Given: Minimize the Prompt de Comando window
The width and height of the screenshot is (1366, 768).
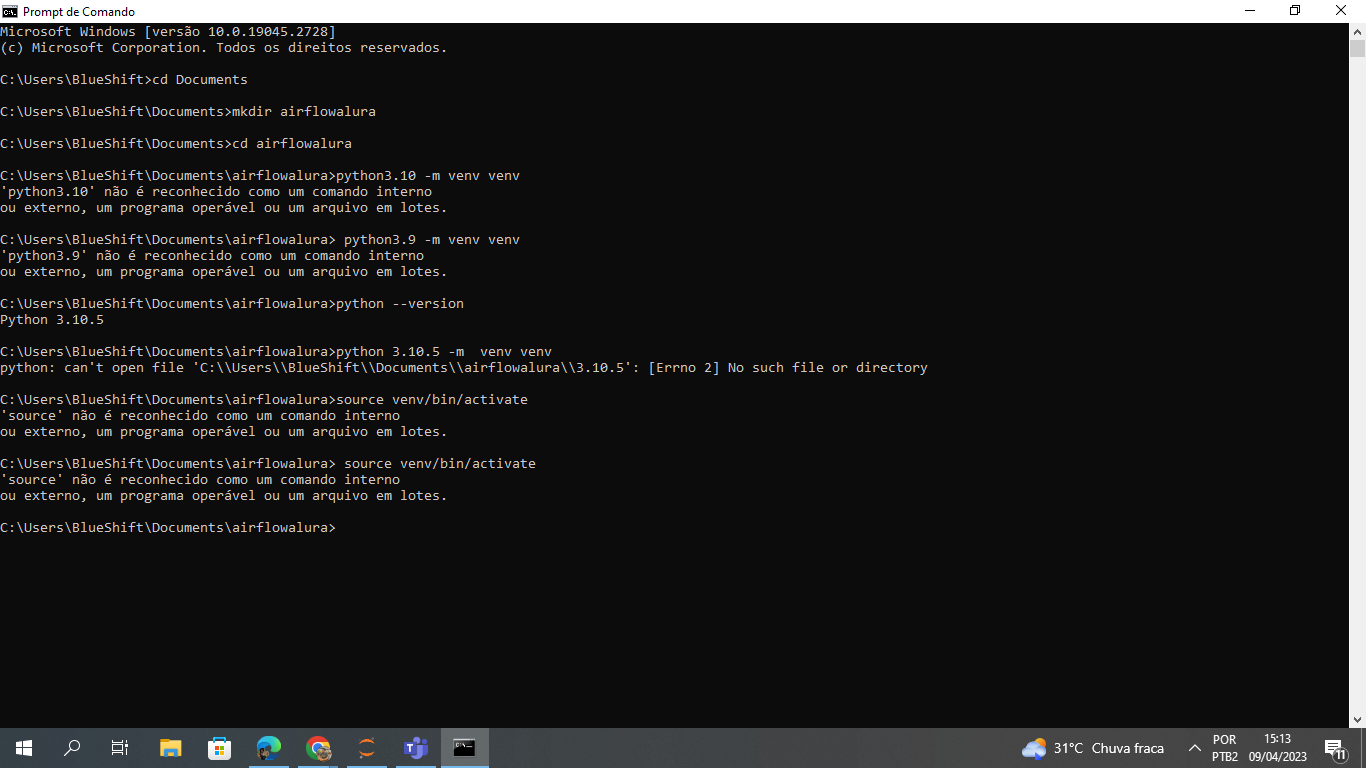Looking at the screenshot, I should point(1250,11).
